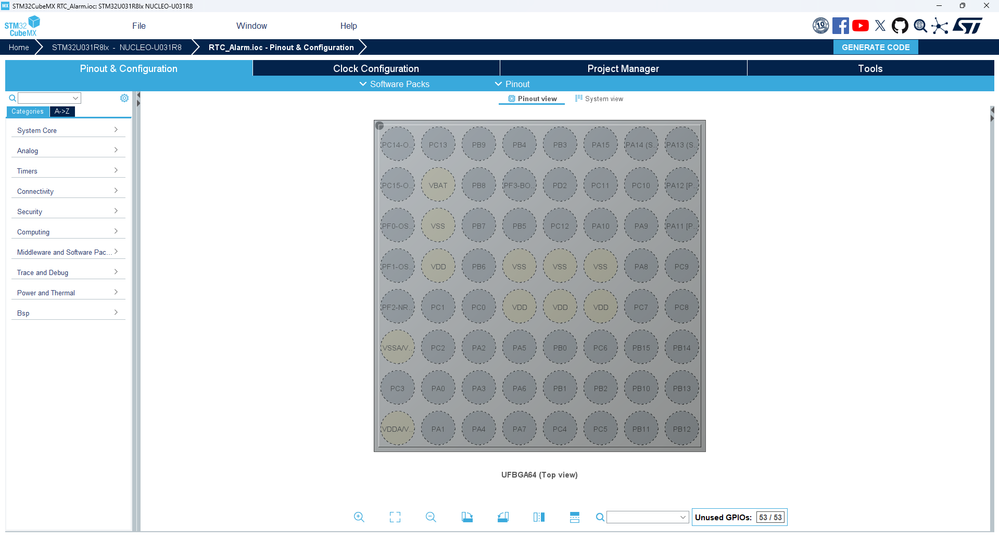
Task: Select the PB12 pin on chip
Action: (x=682, y=429)
